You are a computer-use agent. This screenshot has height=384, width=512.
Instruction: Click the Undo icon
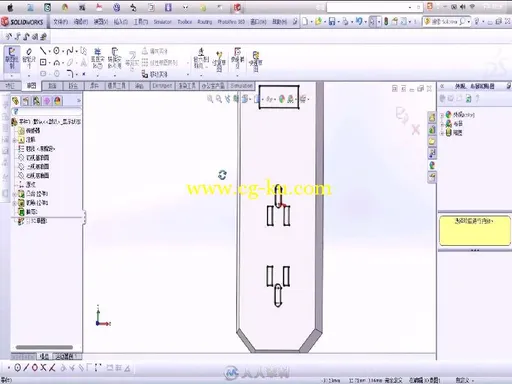[x=359, y=22]
